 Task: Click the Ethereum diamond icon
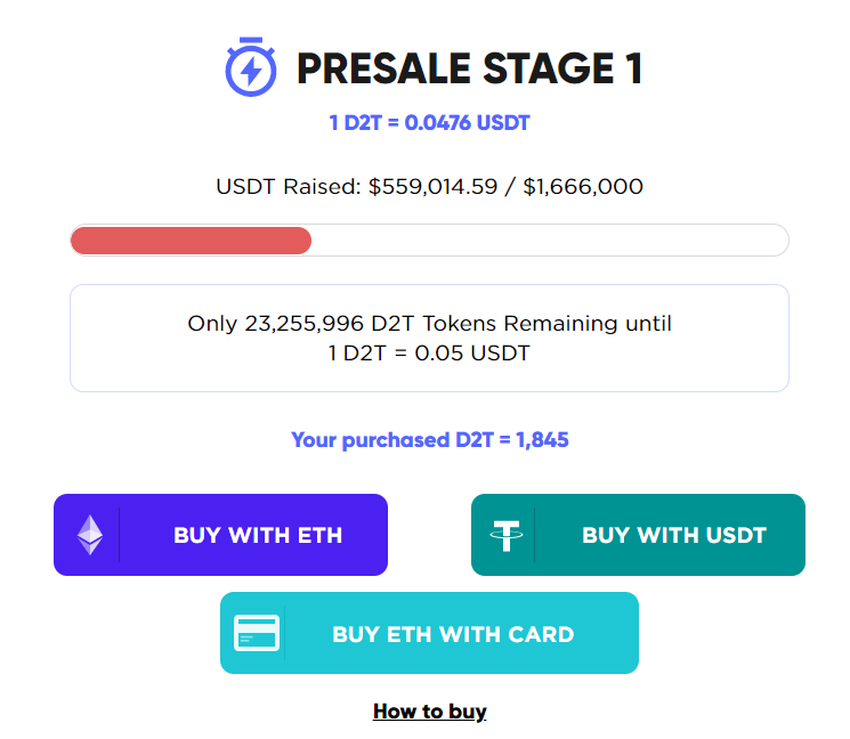pos(90,535)
